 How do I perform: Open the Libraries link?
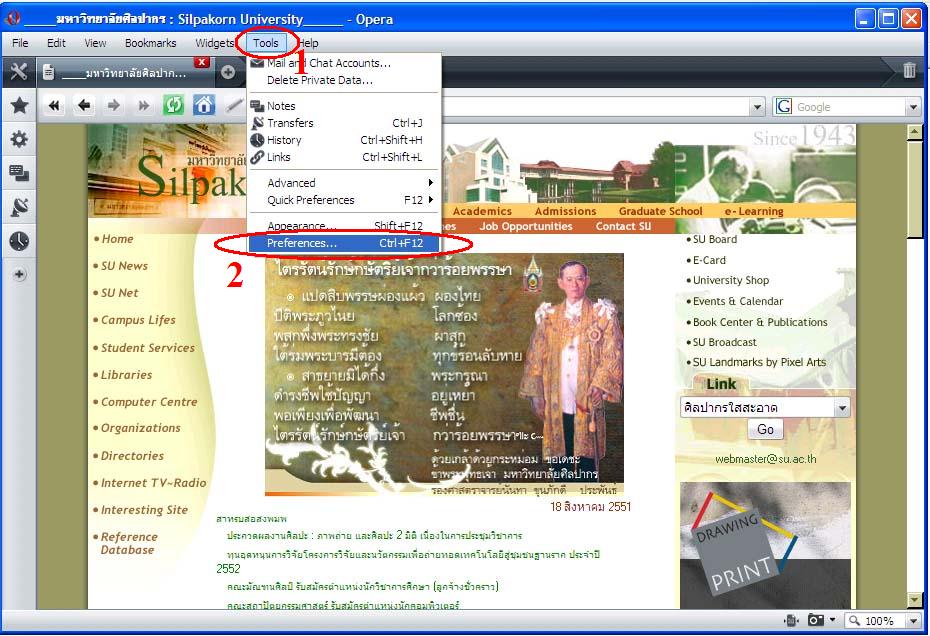pos(126,374)
